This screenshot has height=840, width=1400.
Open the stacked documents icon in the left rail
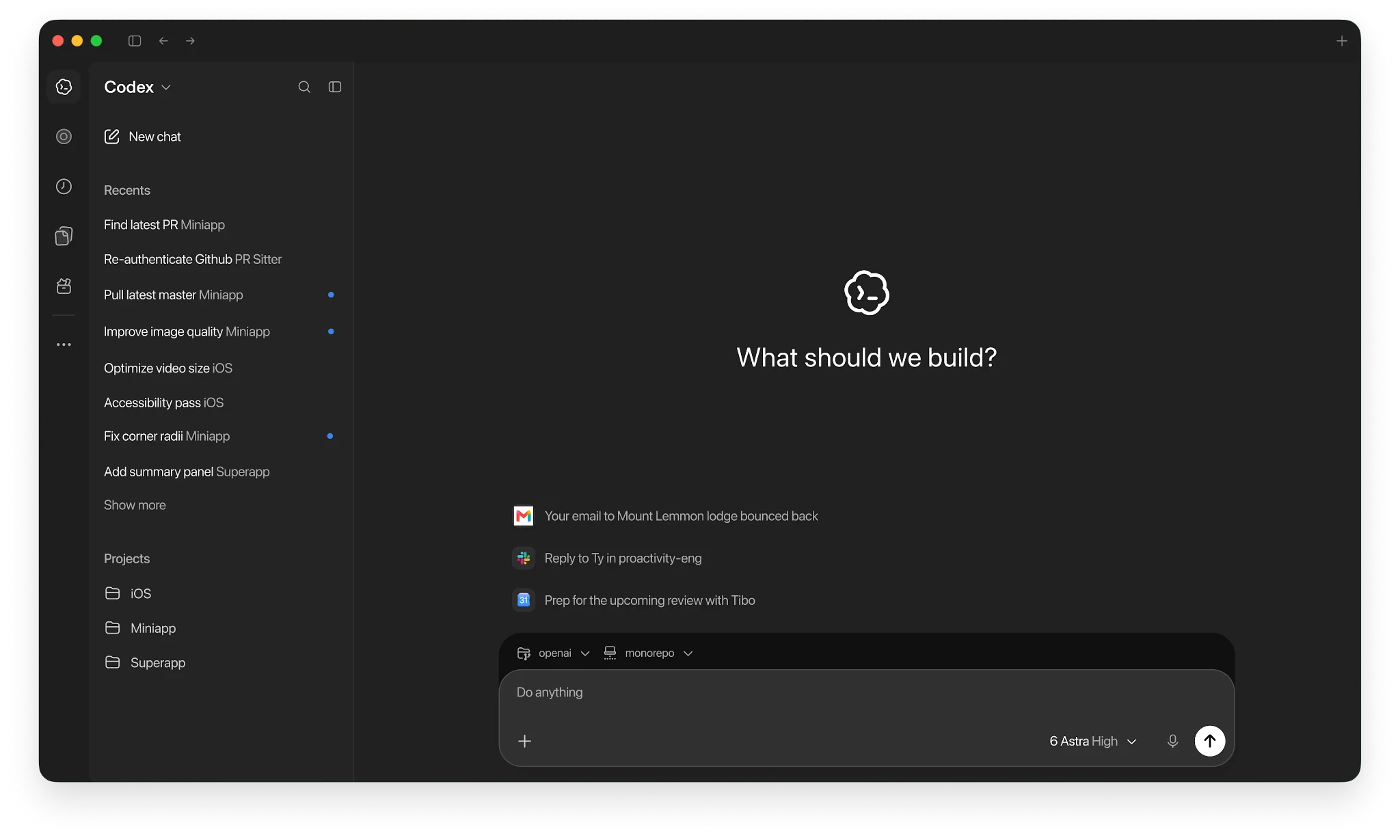[64, 236]
